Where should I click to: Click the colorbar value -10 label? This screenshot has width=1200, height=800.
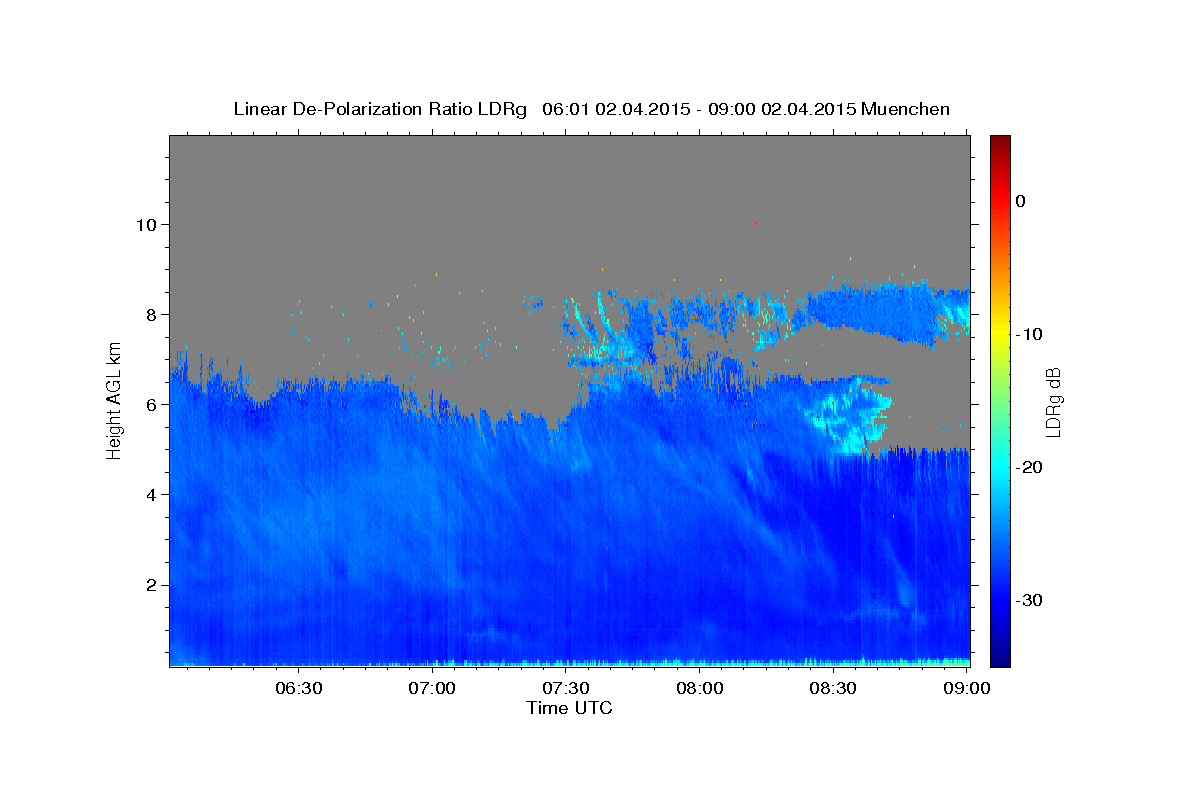(1030, 334)
